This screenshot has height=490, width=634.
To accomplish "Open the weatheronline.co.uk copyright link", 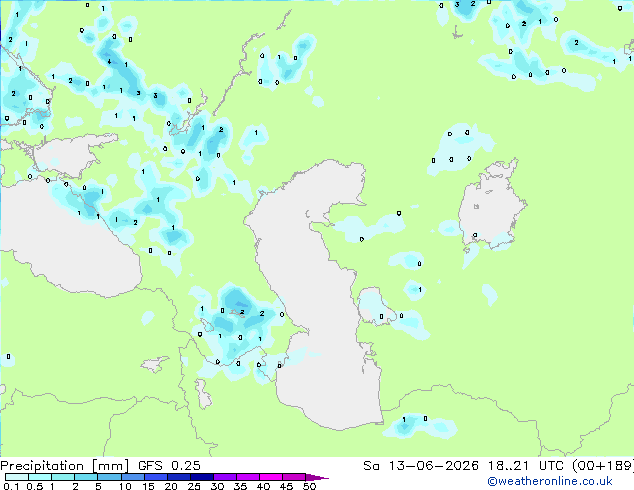I will [550, 481].
